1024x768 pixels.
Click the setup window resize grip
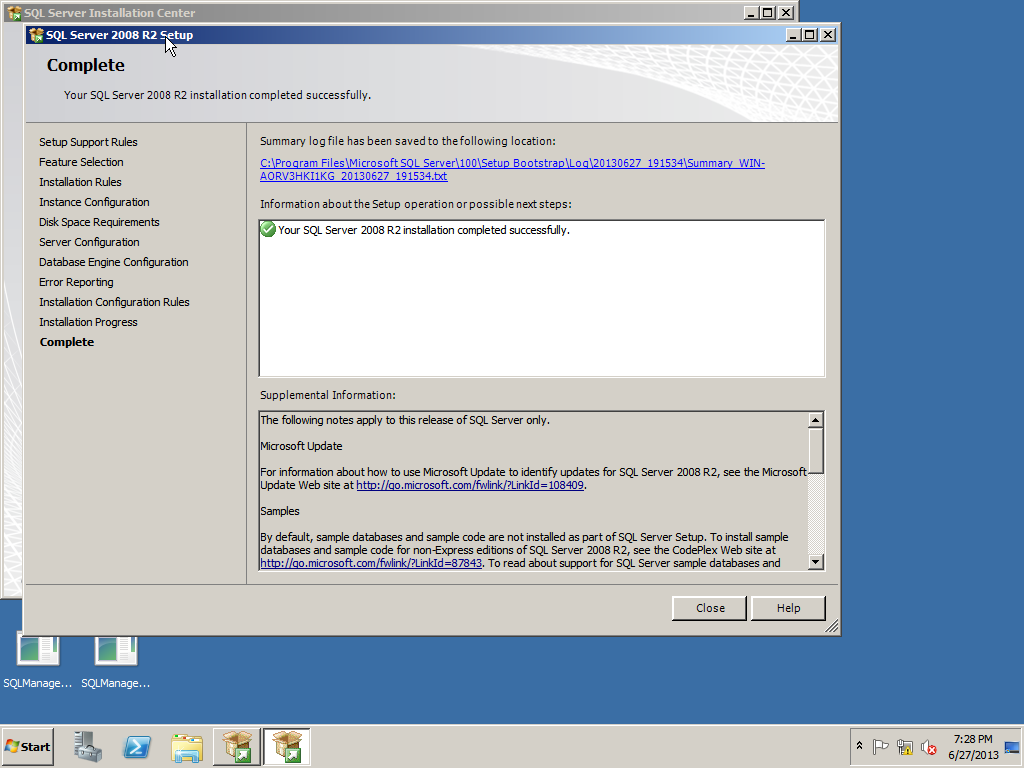click(x=831, y=627)
